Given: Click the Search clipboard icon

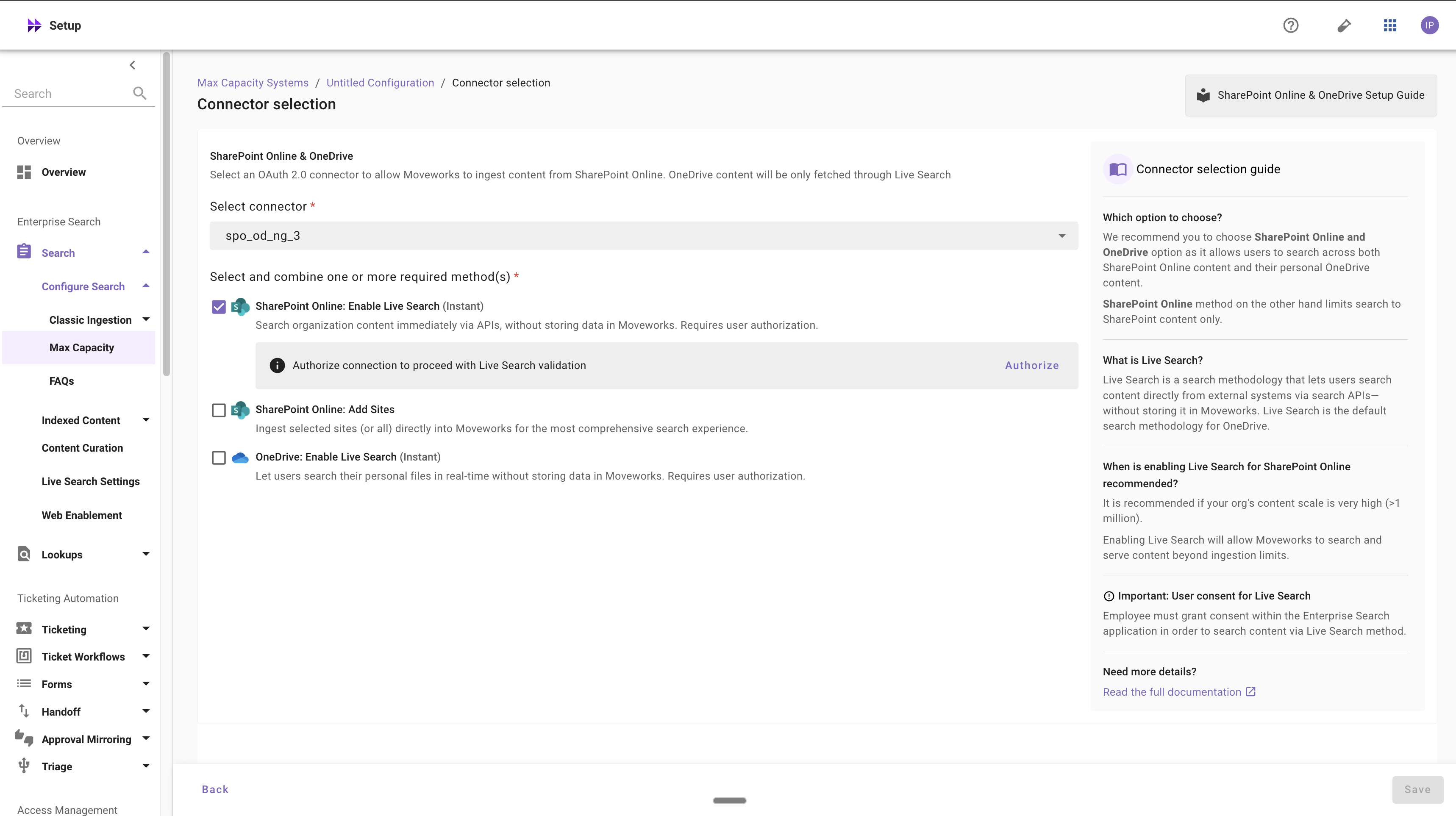Looking at the screenshot, I should coord(24,252).
